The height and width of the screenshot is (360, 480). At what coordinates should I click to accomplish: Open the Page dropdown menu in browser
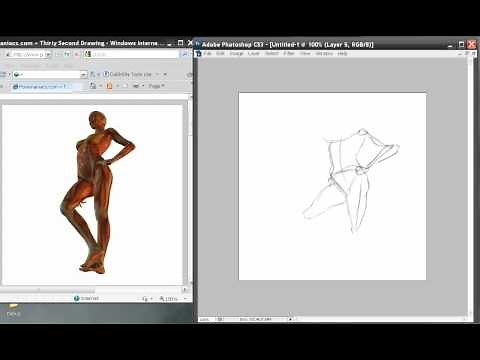(x=156, y=86)
